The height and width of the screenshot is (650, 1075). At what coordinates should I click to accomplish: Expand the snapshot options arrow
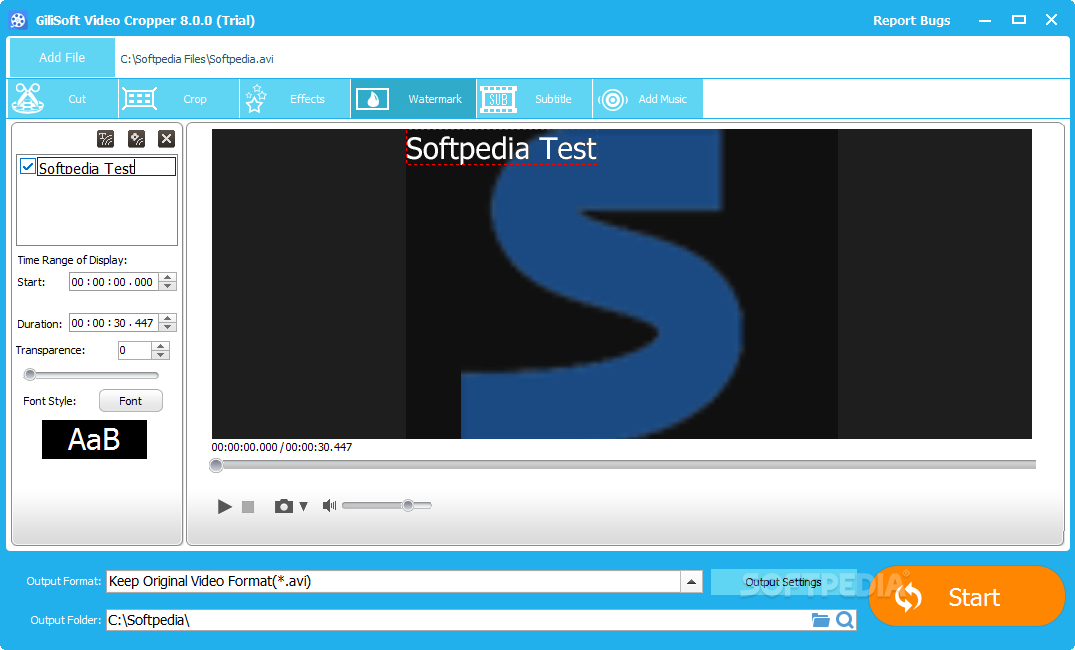pos(303,507)
